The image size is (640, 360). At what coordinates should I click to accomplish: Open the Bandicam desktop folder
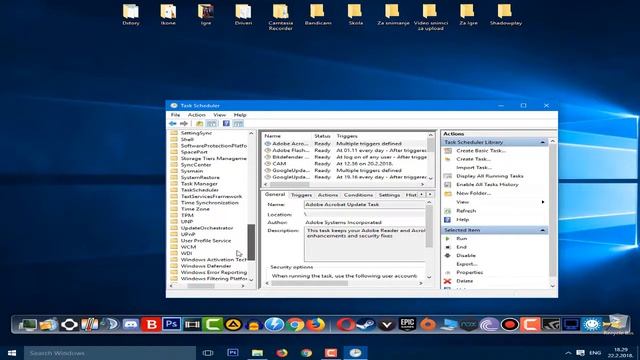coord(318,16)
